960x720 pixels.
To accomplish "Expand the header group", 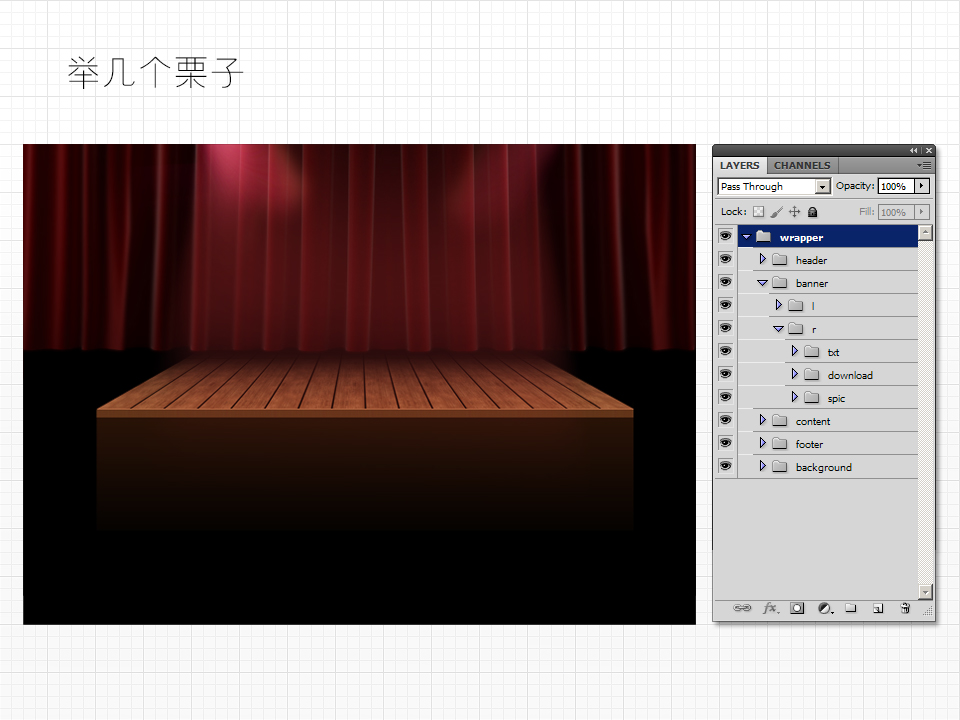I will [762, 260].
